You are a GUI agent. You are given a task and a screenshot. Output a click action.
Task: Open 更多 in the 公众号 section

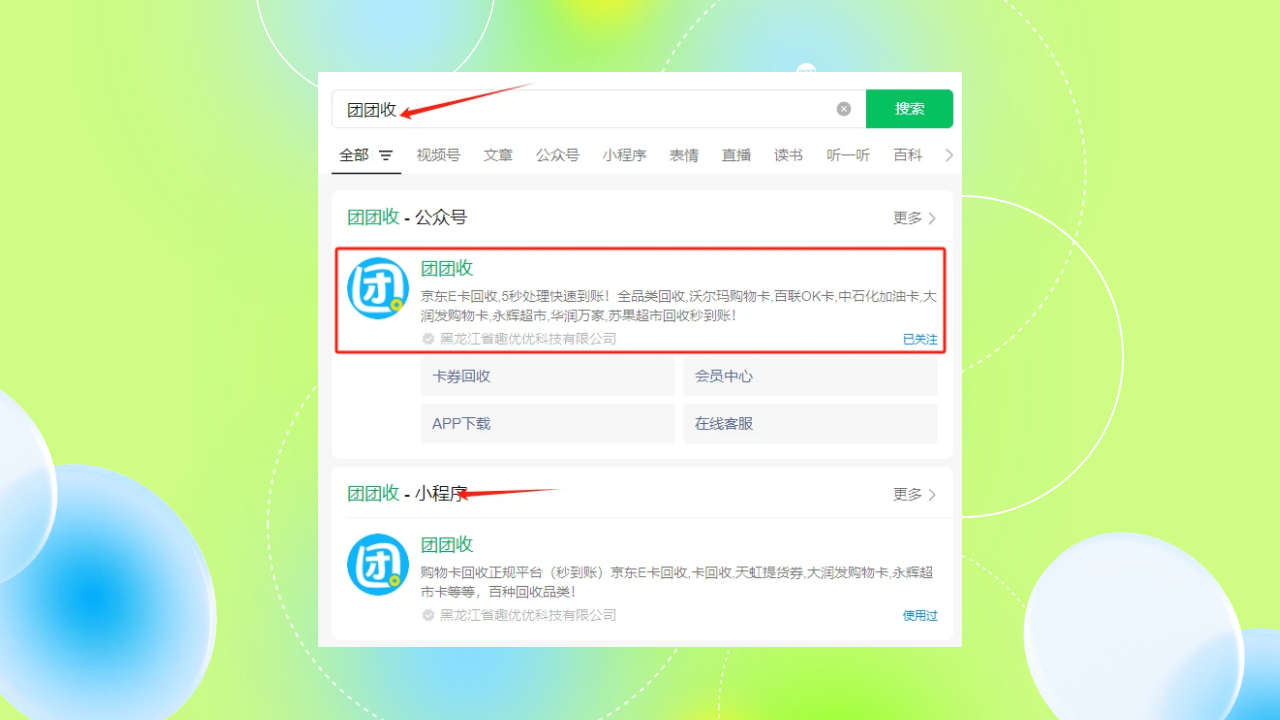[x=915, y=218]
